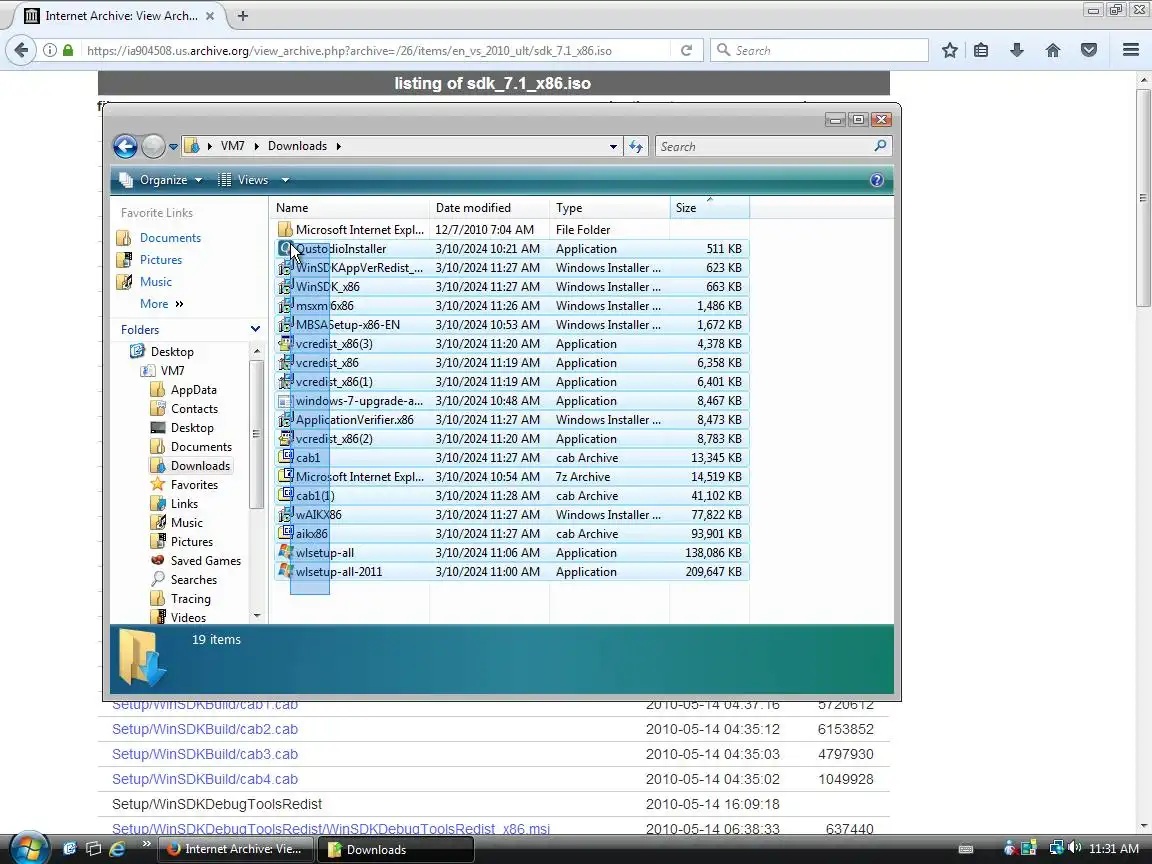Click the Firefox Search box
Screen dimensions: 1152x864
point(819,50)
